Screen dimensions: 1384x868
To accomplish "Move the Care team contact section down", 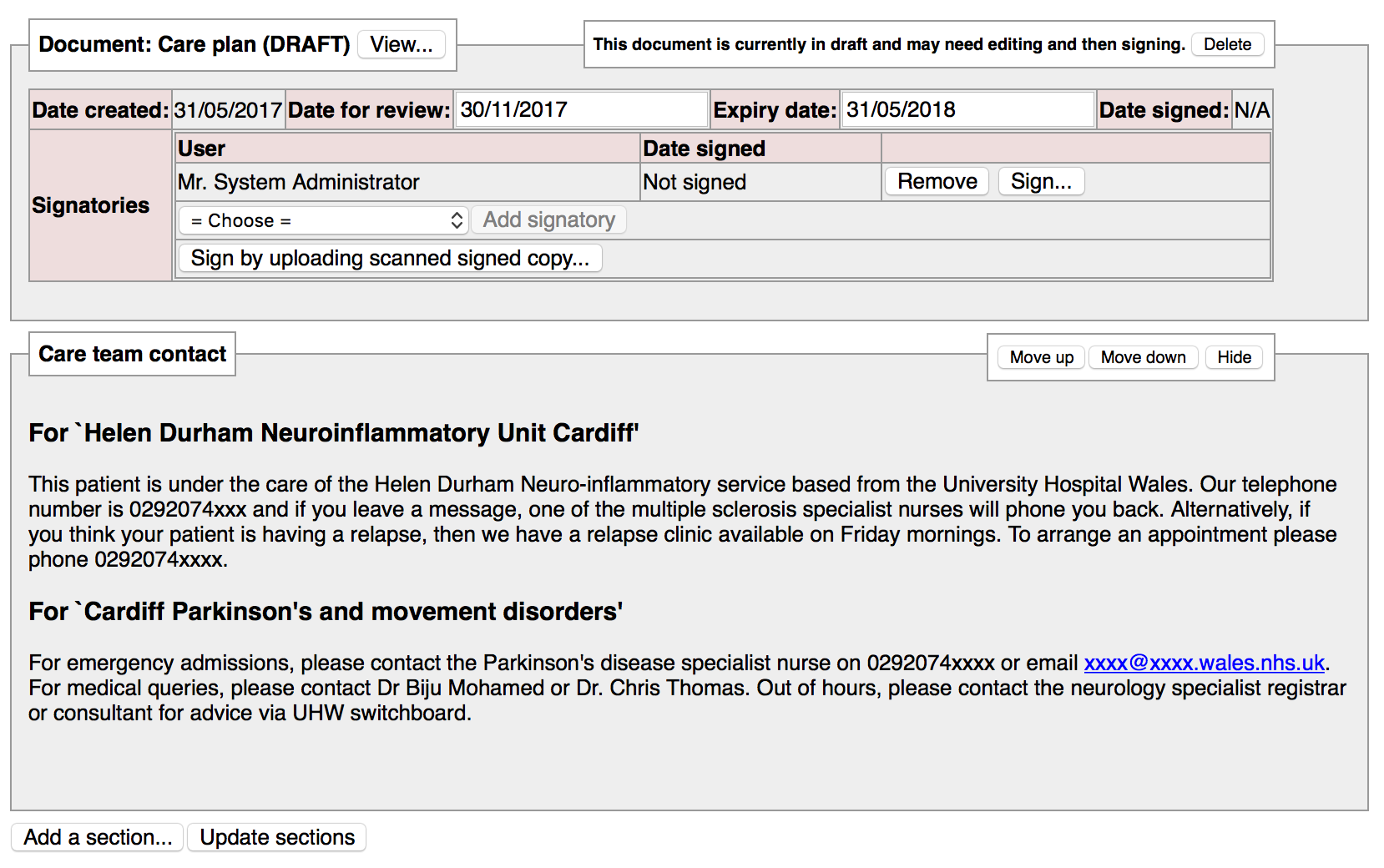I will [1143, 357].
